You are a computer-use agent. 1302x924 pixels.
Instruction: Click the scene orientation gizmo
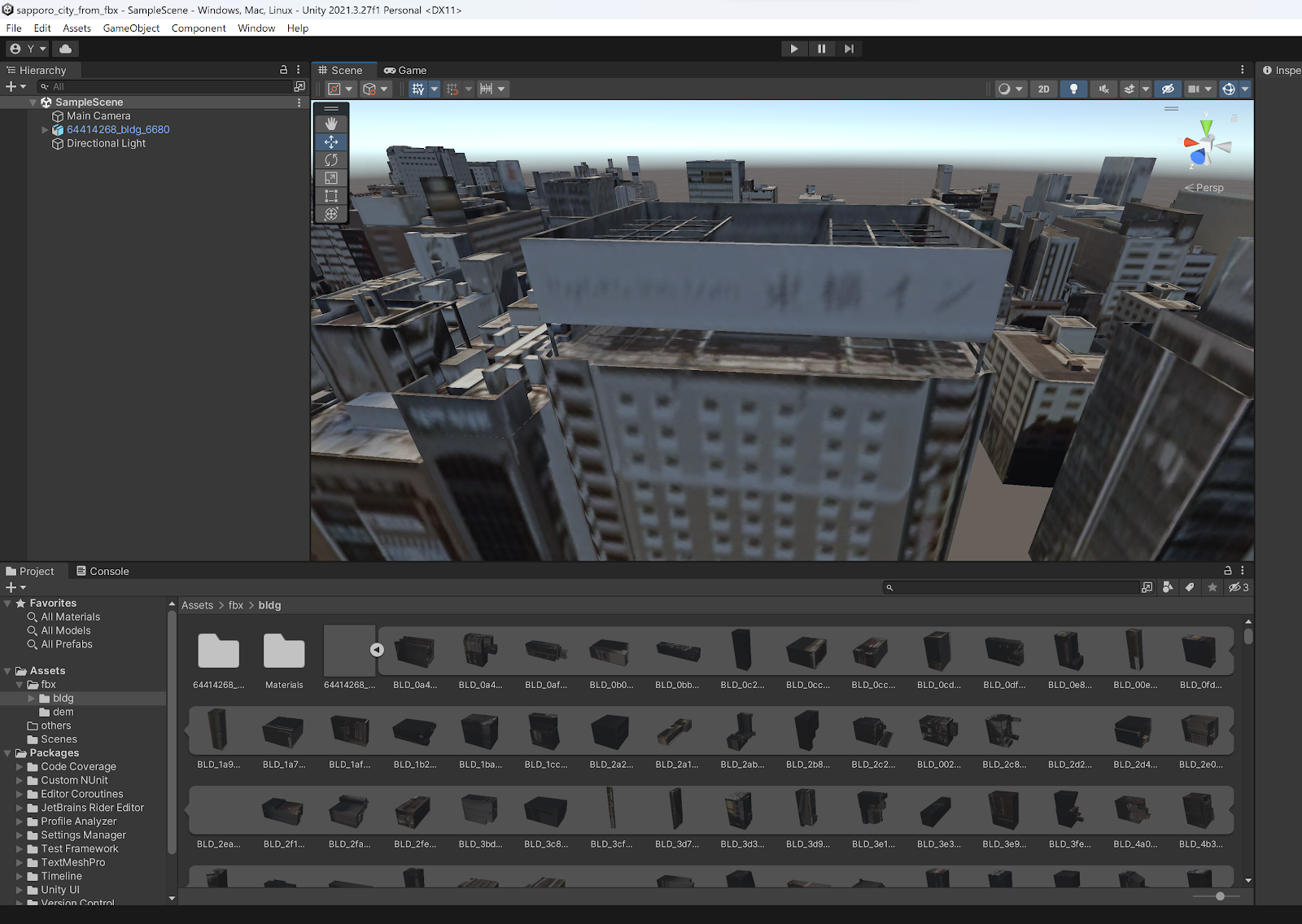coord(1205,145)
